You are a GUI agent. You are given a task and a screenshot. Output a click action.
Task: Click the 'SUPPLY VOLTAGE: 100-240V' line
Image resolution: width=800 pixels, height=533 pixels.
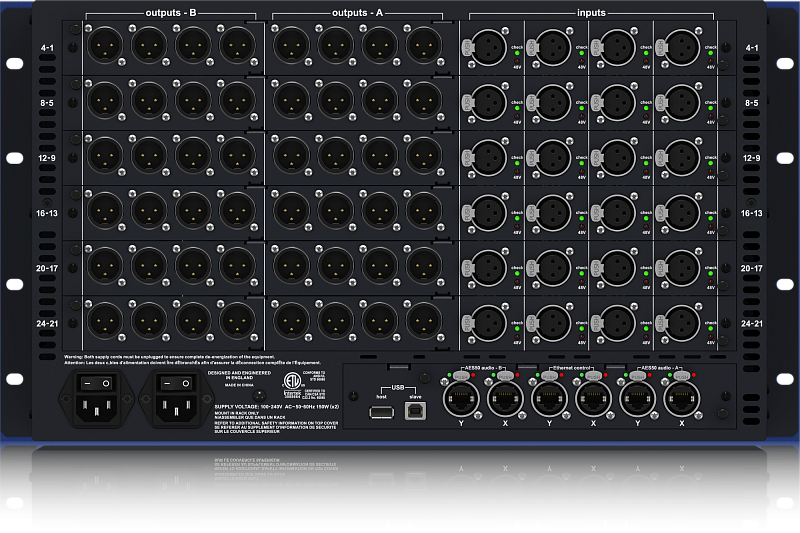[x=277, y=407]
